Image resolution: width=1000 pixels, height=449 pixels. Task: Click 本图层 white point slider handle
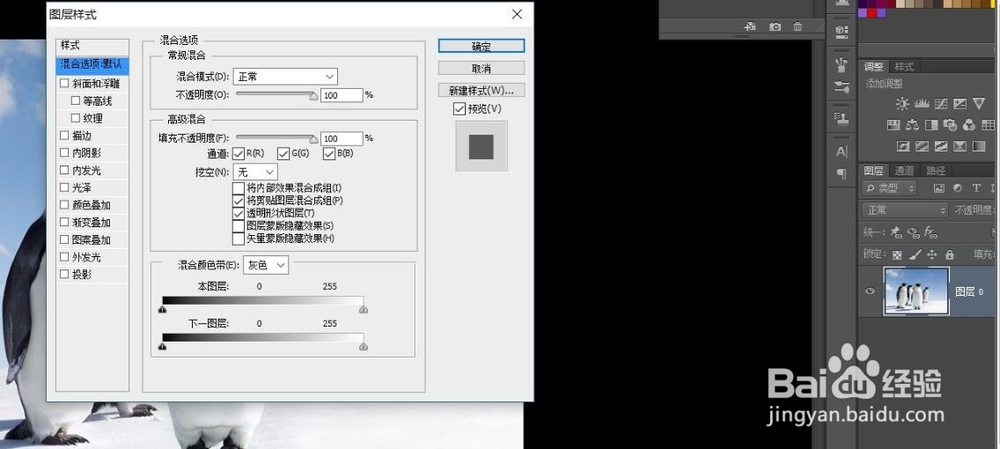point(363,310)
